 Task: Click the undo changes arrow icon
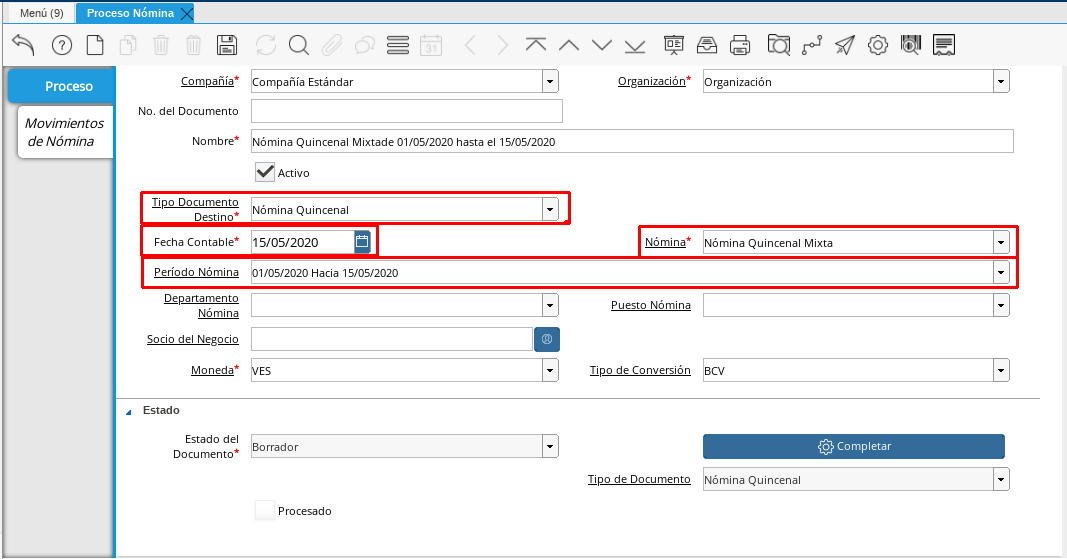pyautogui.click(x=23, y=45)
